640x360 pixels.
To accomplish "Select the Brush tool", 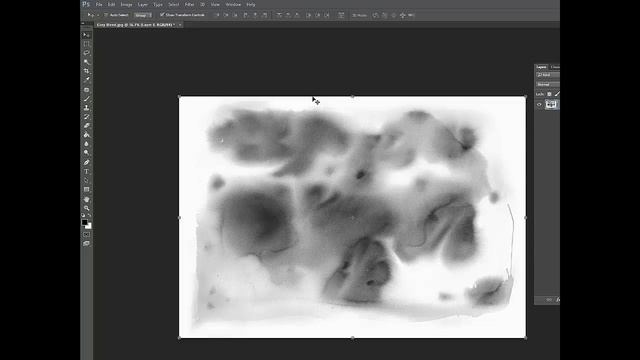I will coord(86,99).
